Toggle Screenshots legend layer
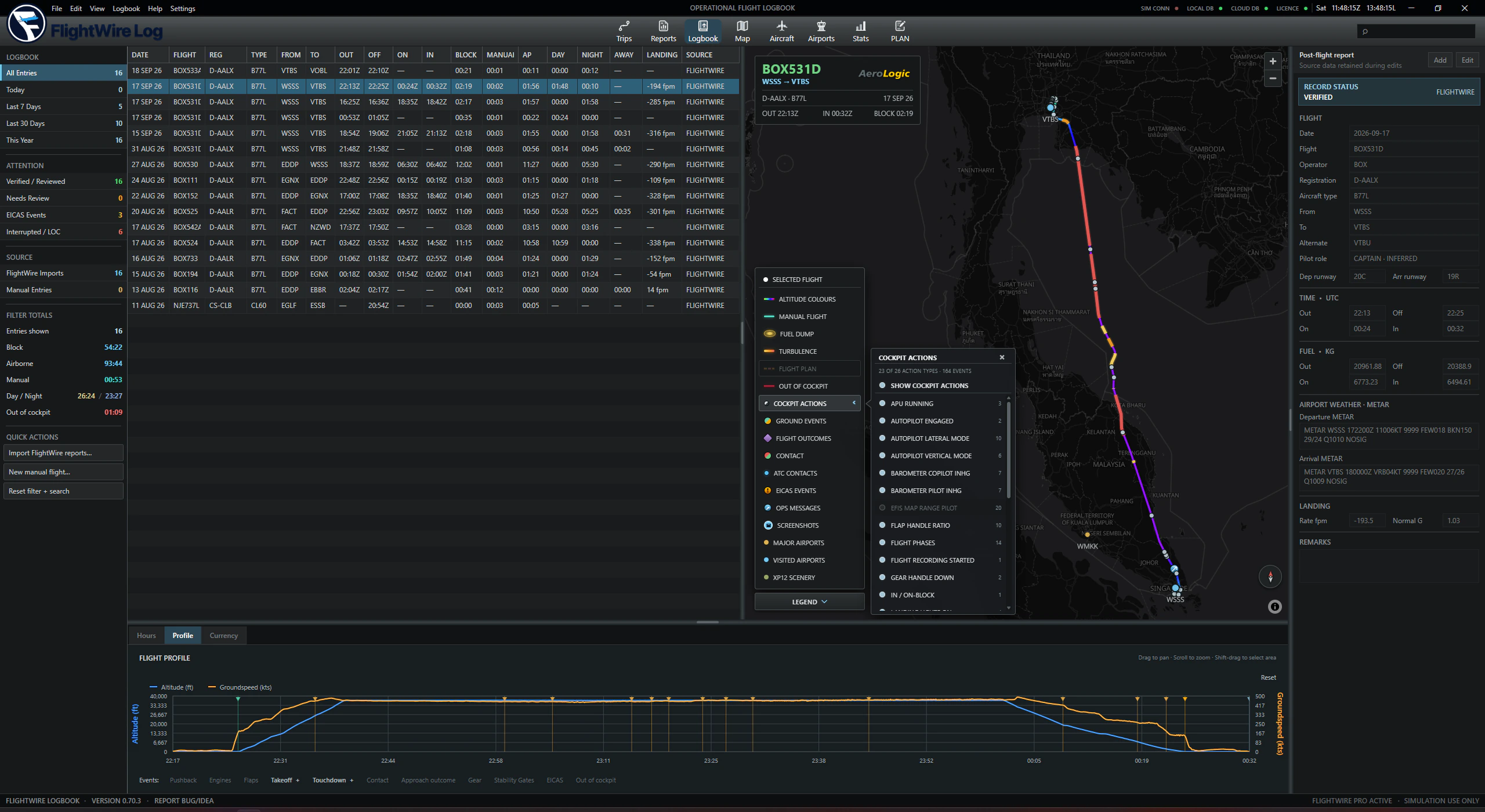The width and height of the screenshot is (1485, 812). click(810, 525)
